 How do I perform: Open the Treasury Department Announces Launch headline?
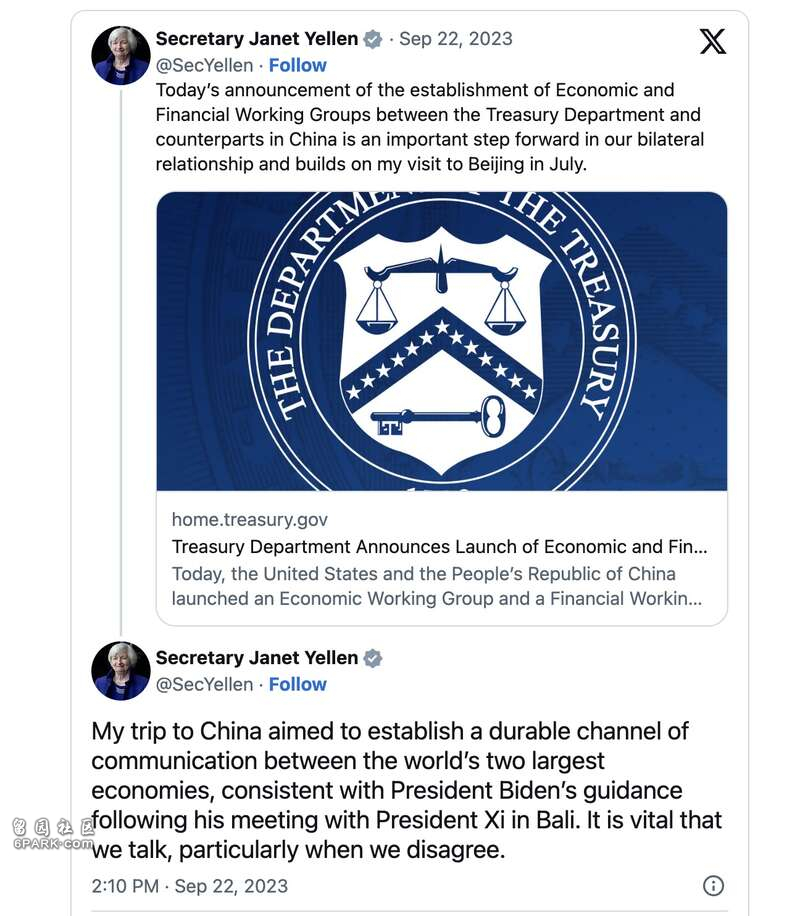439,547
